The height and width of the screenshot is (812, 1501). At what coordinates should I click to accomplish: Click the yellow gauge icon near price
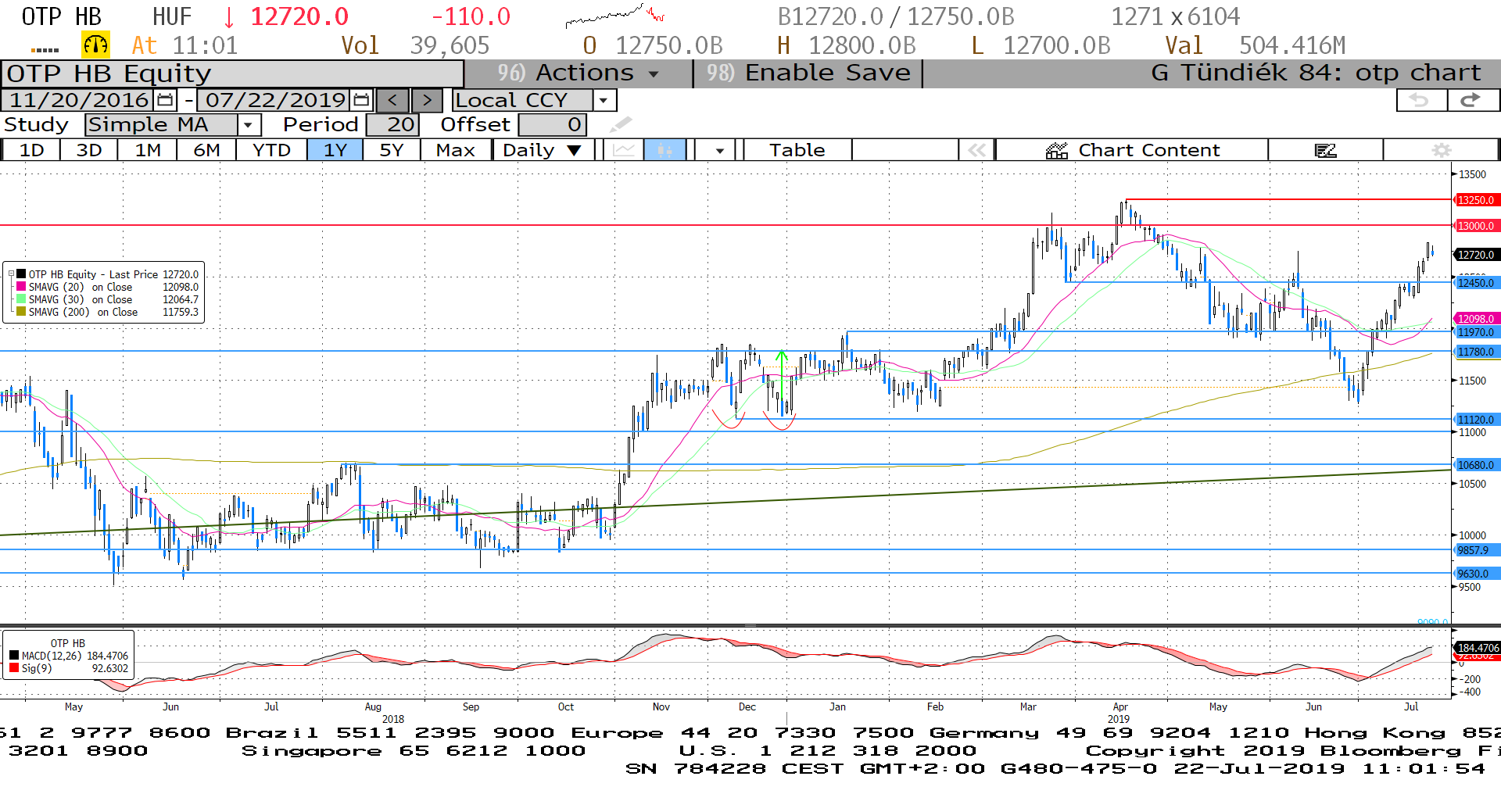[x=95, y=45]
